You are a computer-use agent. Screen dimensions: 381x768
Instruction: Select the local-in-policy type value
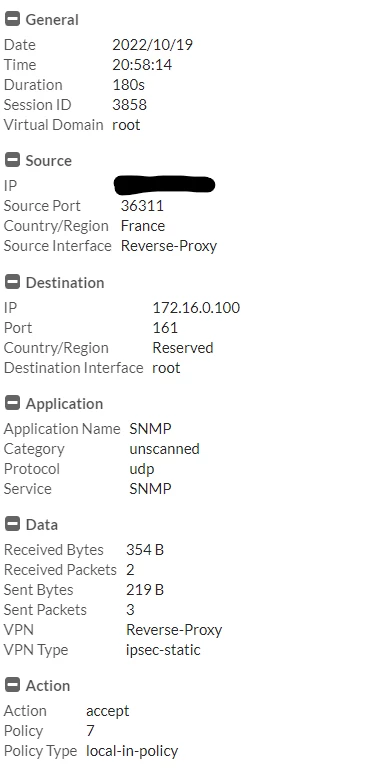132,751
